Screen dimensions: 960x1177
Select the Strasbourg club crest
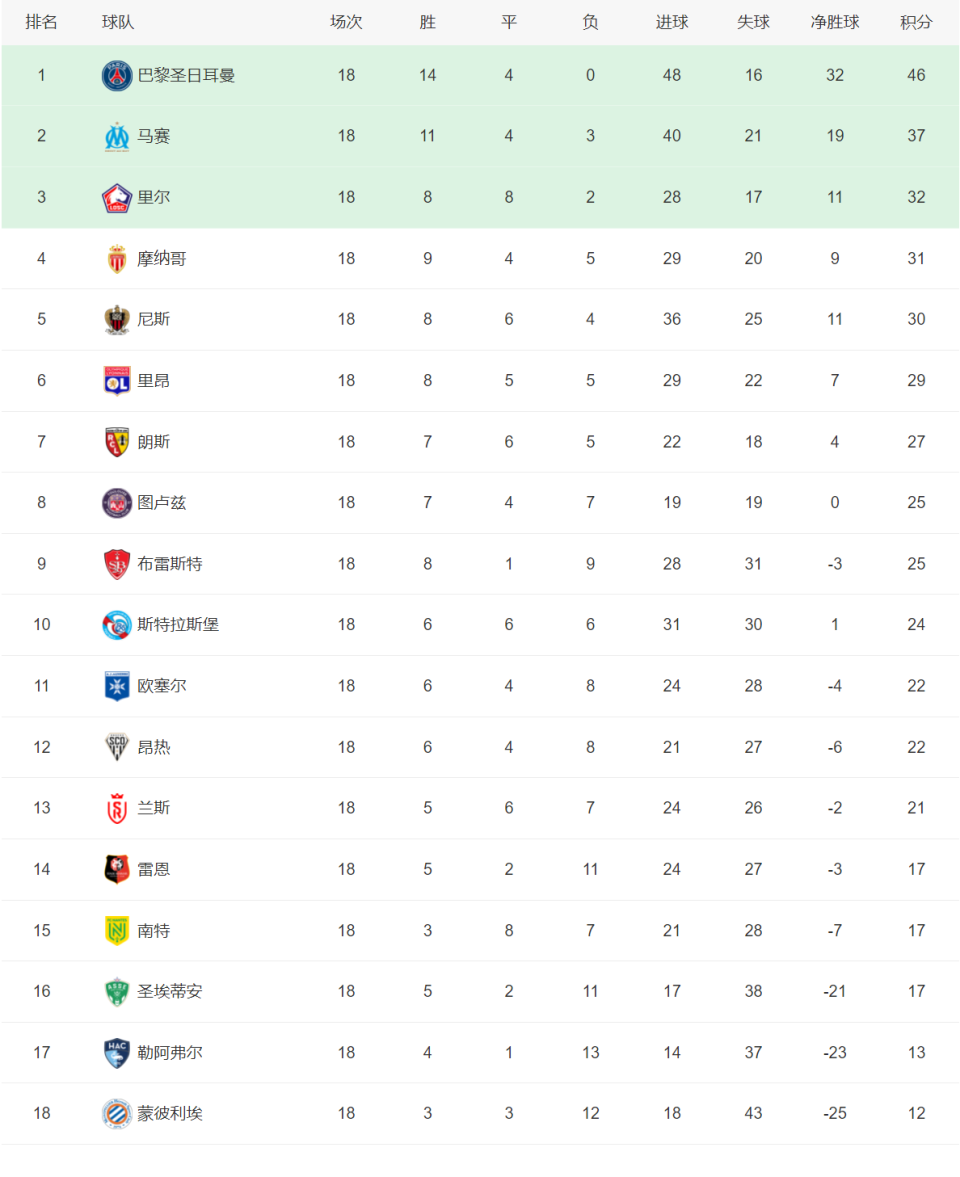(x=116, y=625)
